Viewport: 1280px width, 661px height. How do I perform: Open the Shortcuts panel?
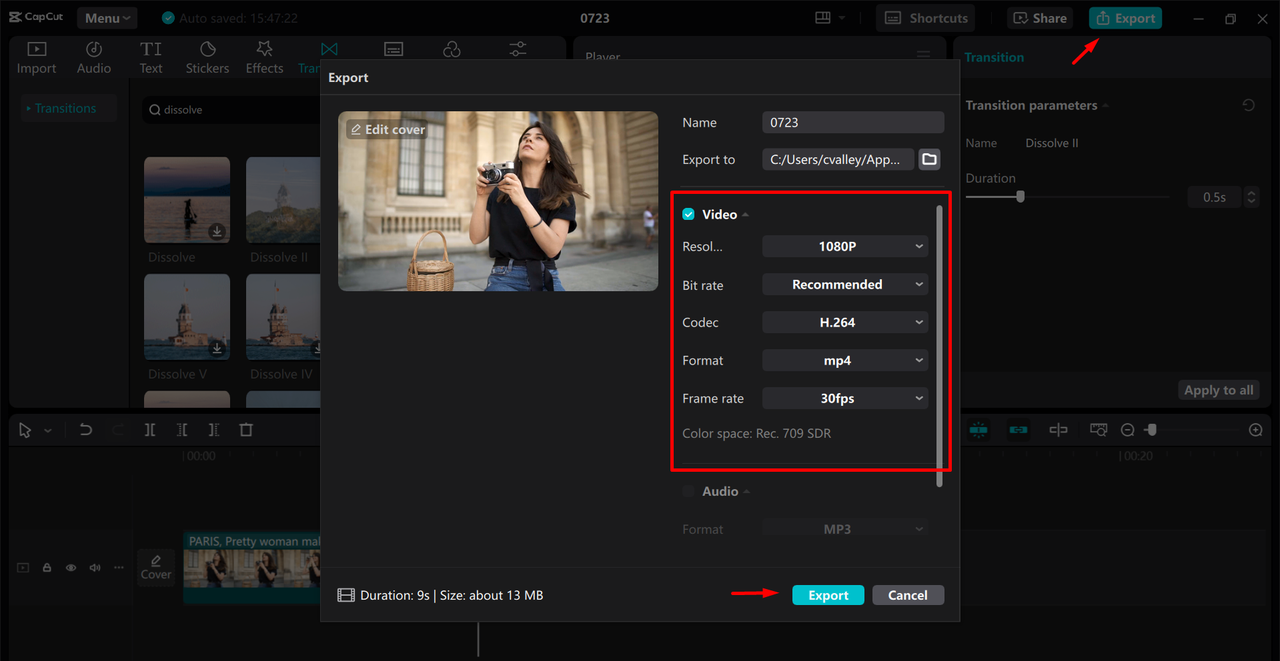(927, 18)
